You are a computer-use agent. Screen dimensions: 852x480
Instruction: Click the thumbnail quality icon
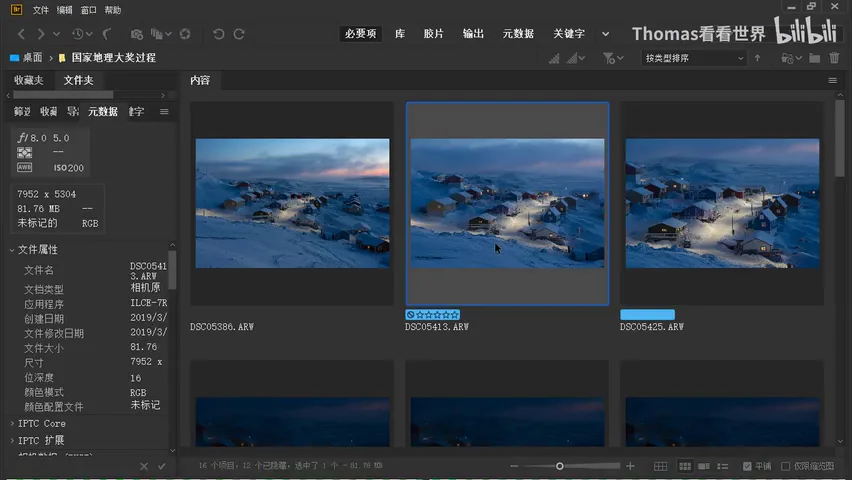(x=554, y=58)
